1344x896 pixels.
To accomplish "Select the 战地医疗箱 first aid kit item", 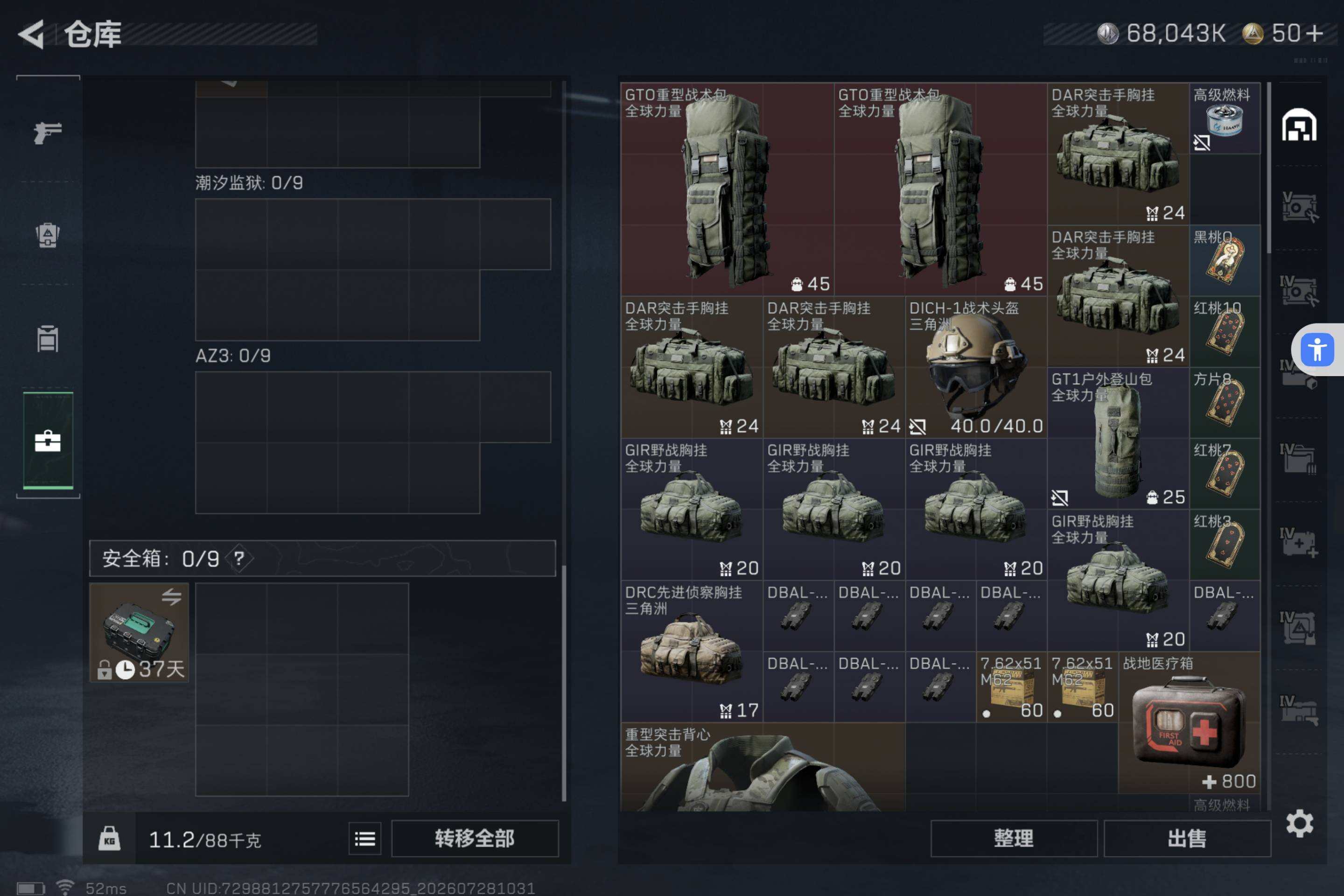I will [1189, 722].
